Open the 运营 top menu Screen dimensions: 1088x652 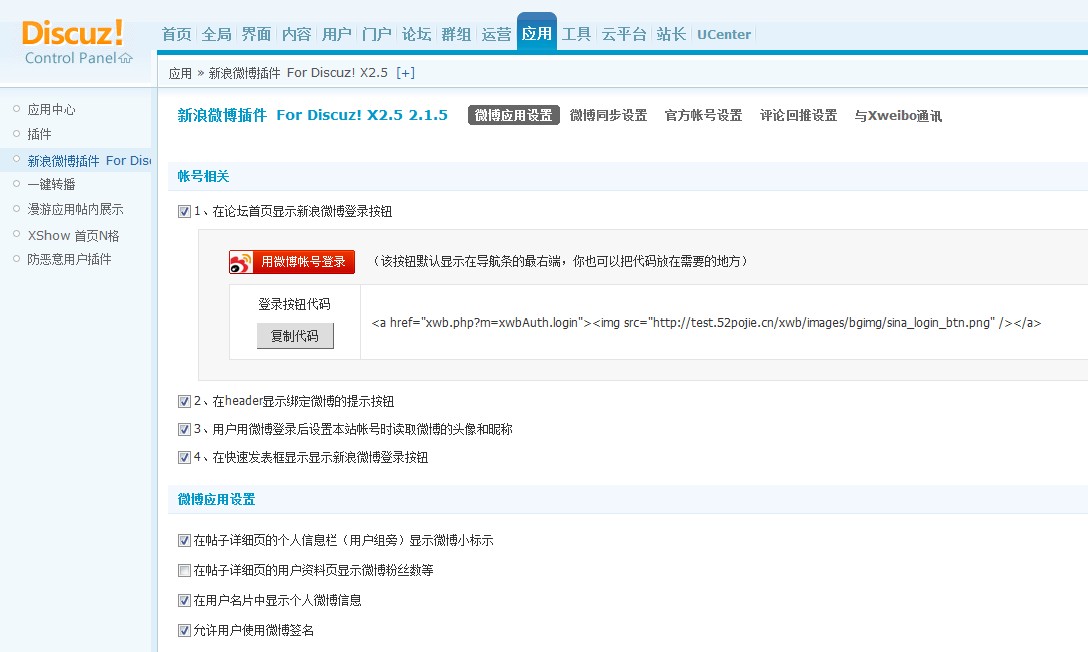coord(496,34)
